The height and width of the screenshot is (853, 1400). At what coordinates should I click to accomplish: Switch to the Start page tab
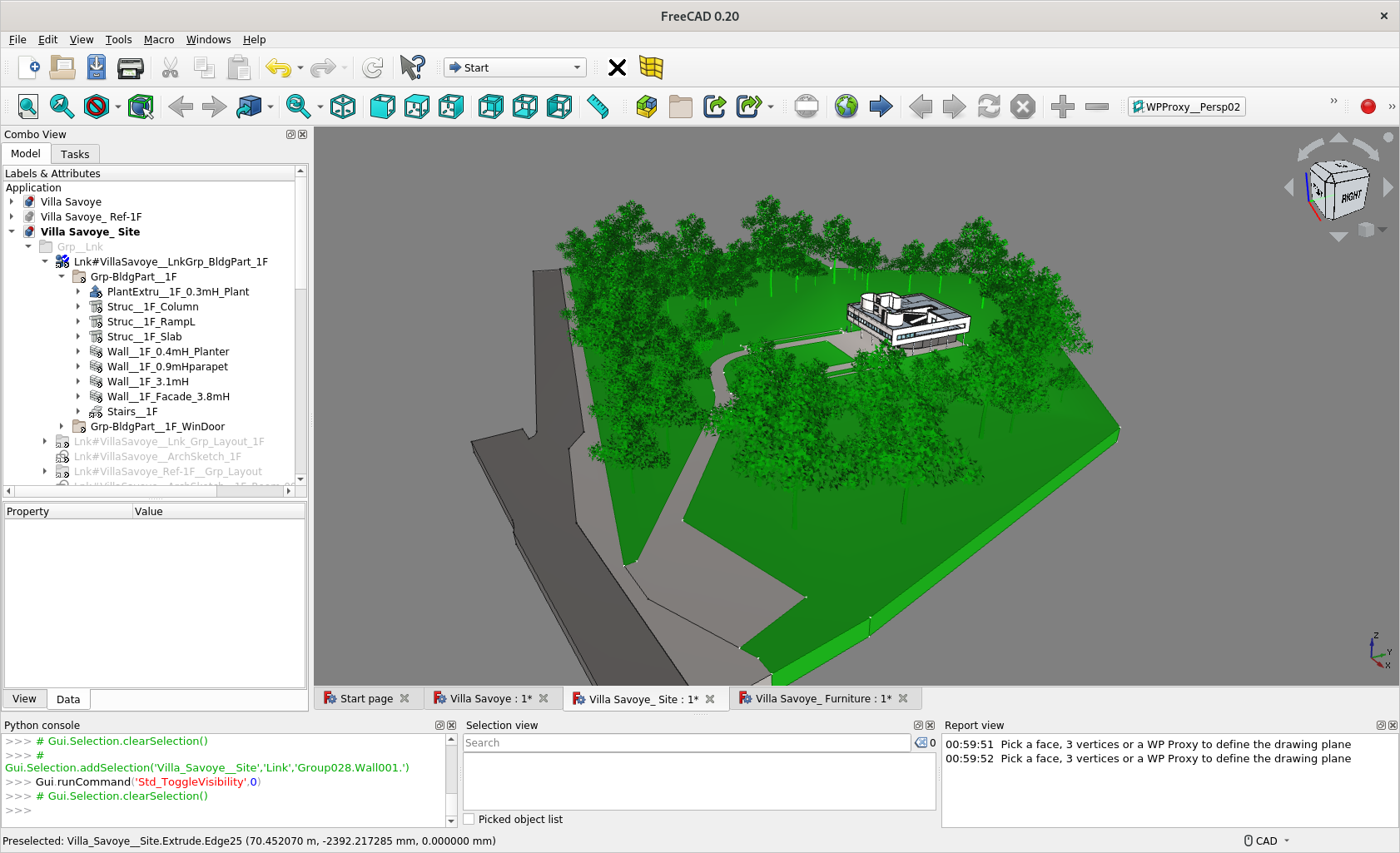[x=366, y=698]
